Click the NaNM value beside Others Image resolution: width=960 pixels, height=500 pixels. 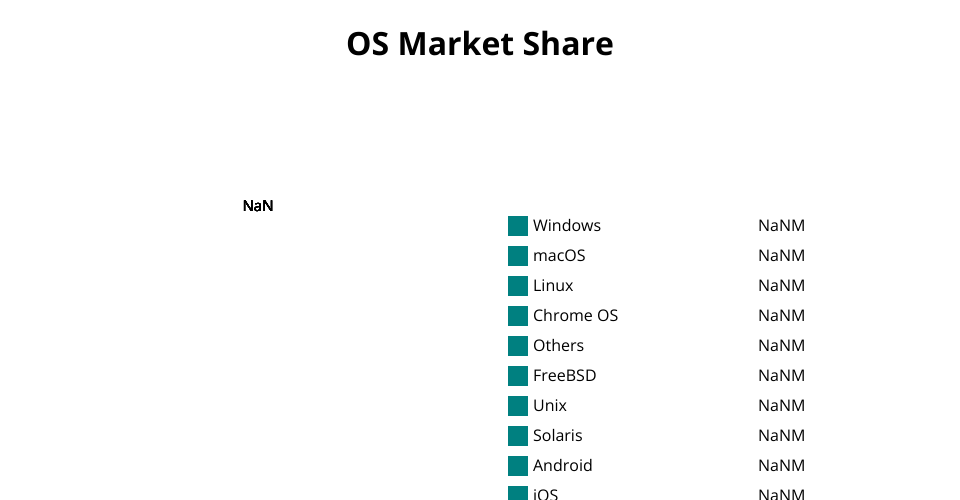coord(781,346)
